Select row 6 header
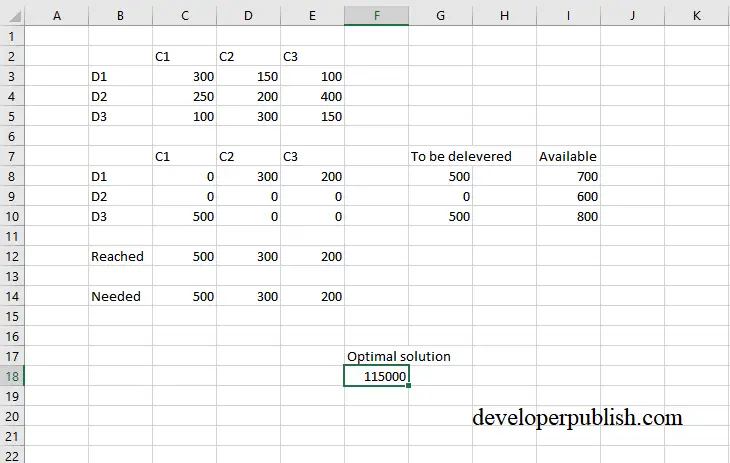The height and width of the screenshot is (463, 730). 12,136
